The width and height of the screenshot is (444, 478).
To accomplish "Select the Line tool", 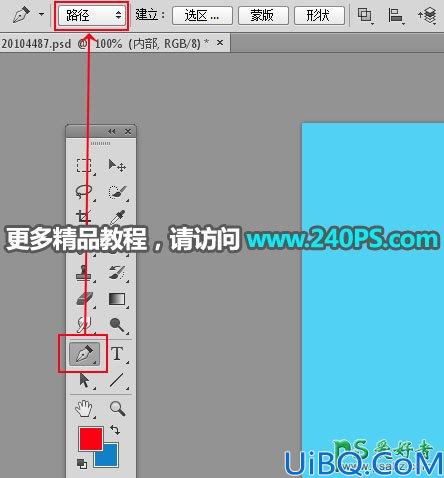I will coord(117,381).
